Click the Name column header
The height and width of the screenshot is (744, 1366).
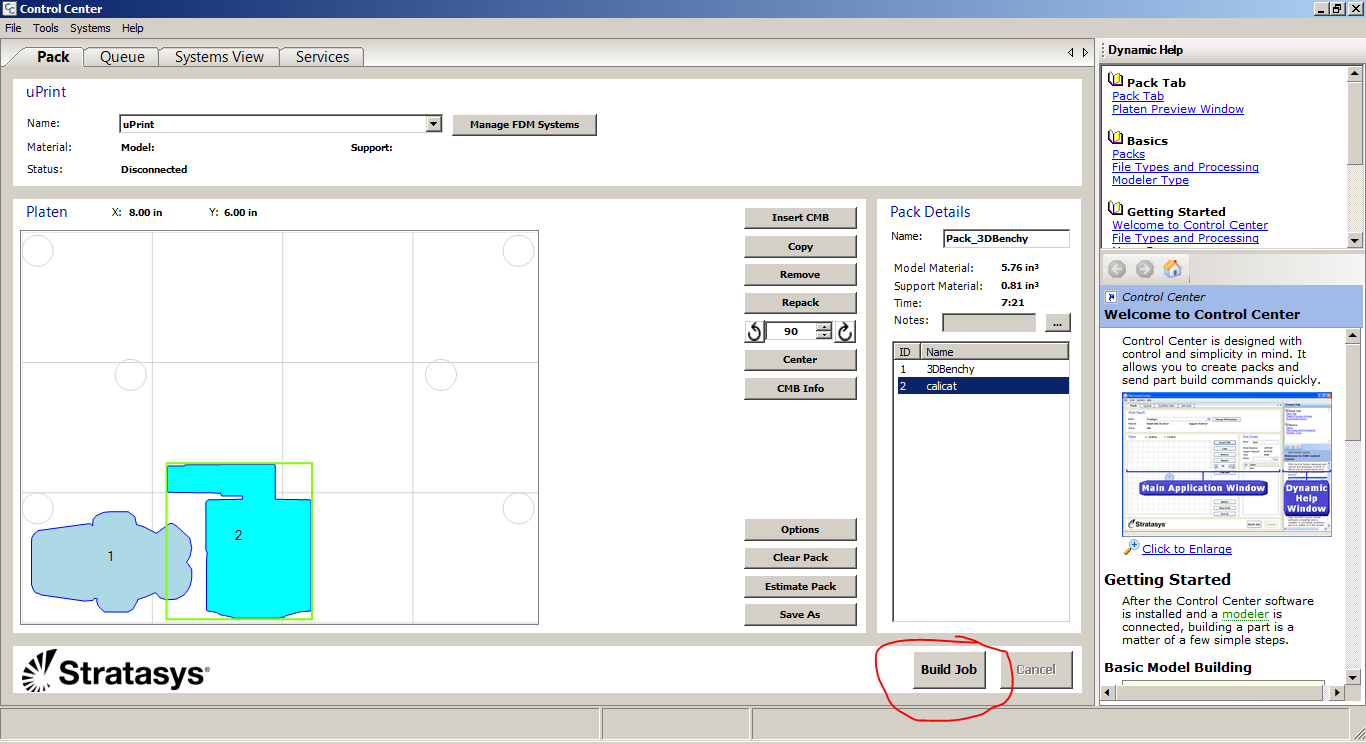click(x=993, y=352)
